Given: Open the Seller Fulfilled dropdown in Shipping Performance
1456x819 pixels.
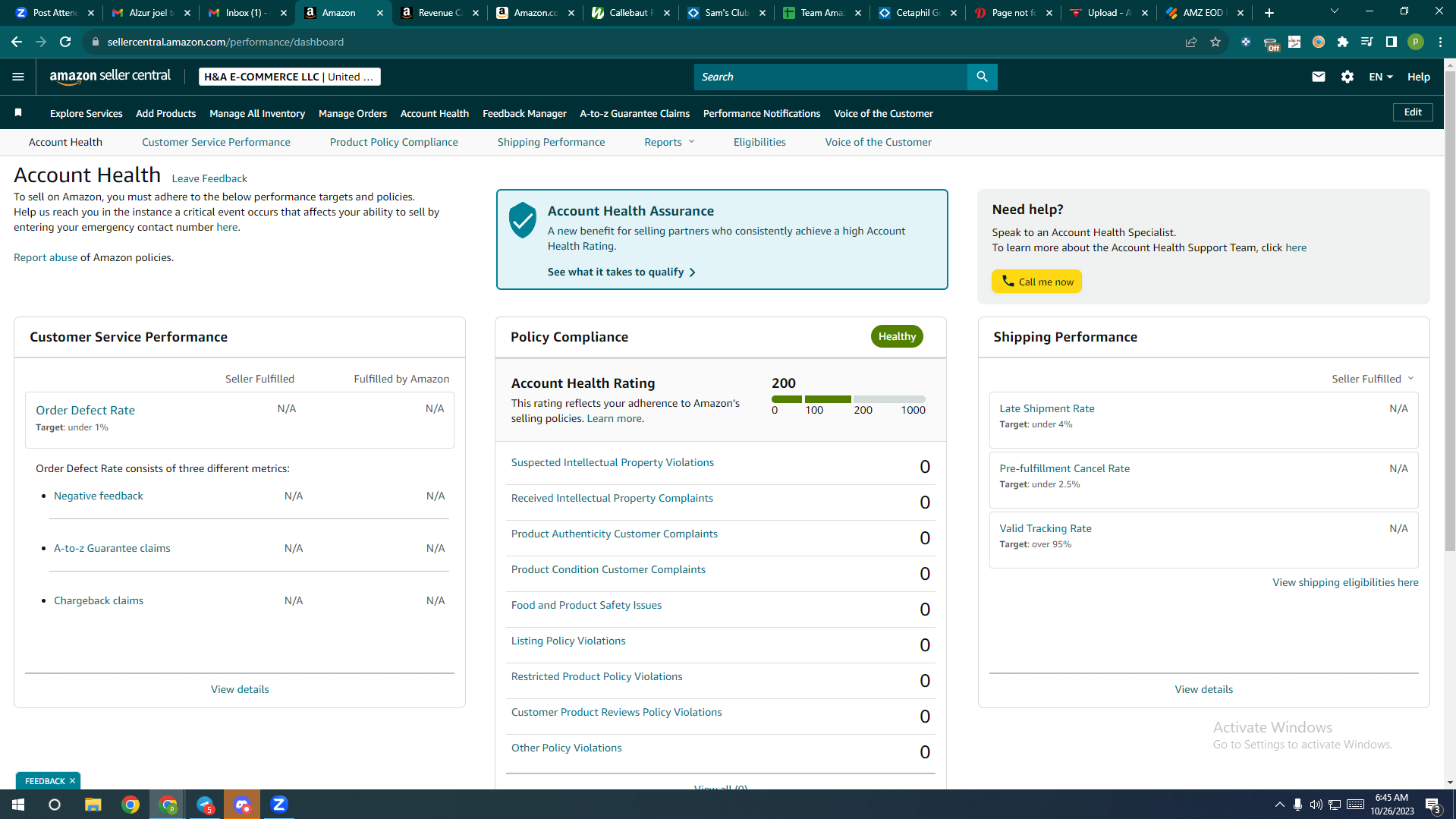Looking at the screenshot, I should point(1373,379).
